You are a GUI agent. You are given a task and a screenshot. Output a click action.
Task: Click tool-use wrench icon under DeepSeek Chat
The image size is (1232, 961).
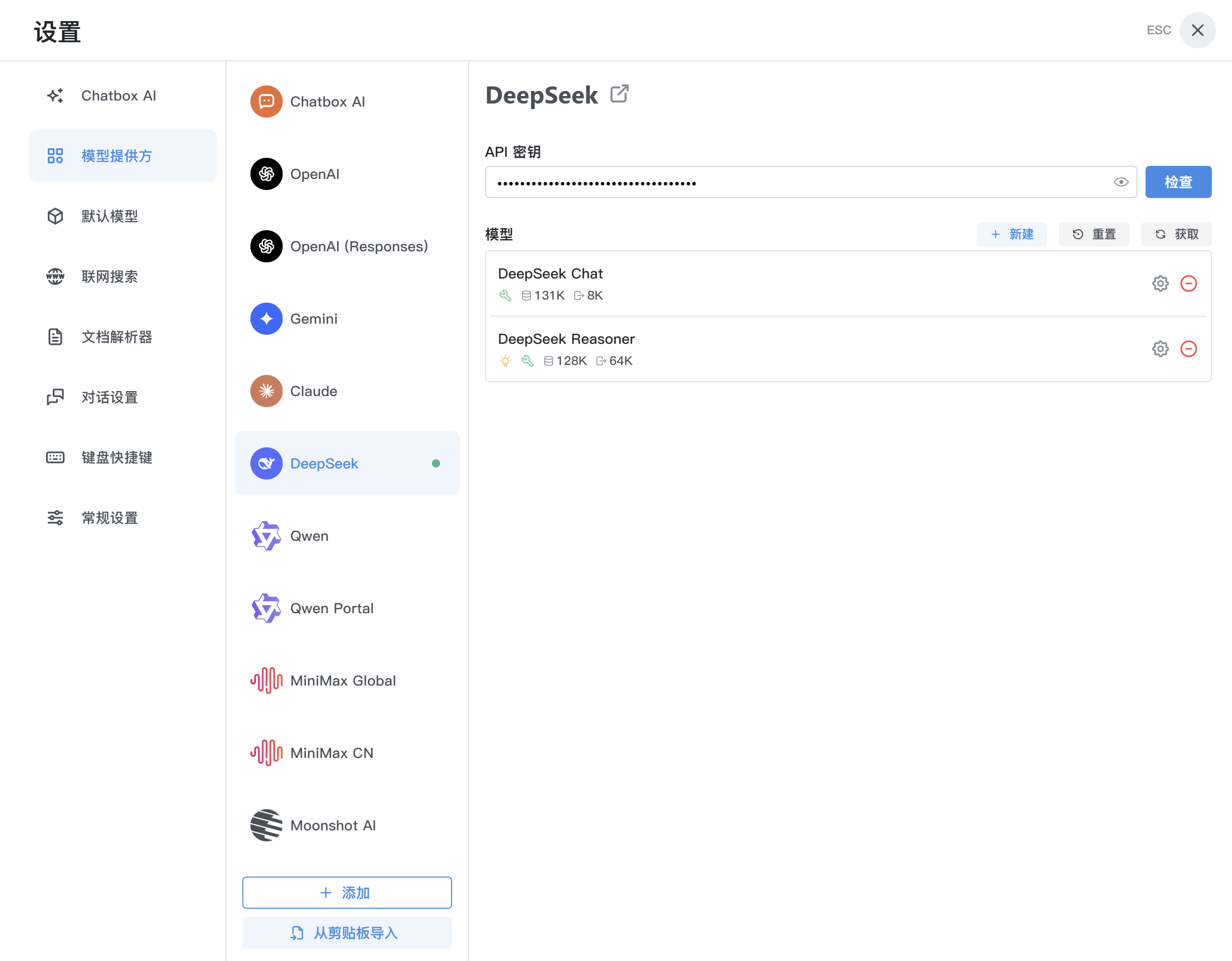505,296
